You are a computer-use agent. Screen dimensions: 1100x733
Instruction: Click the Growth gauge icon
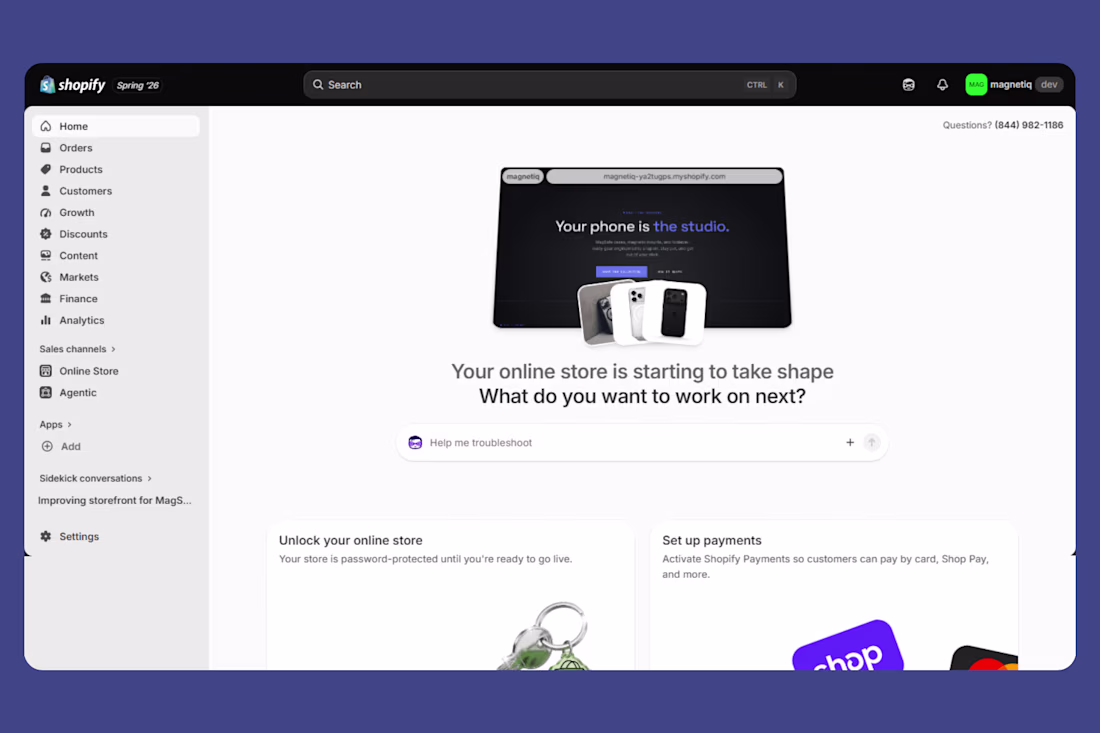pos(46,213)
